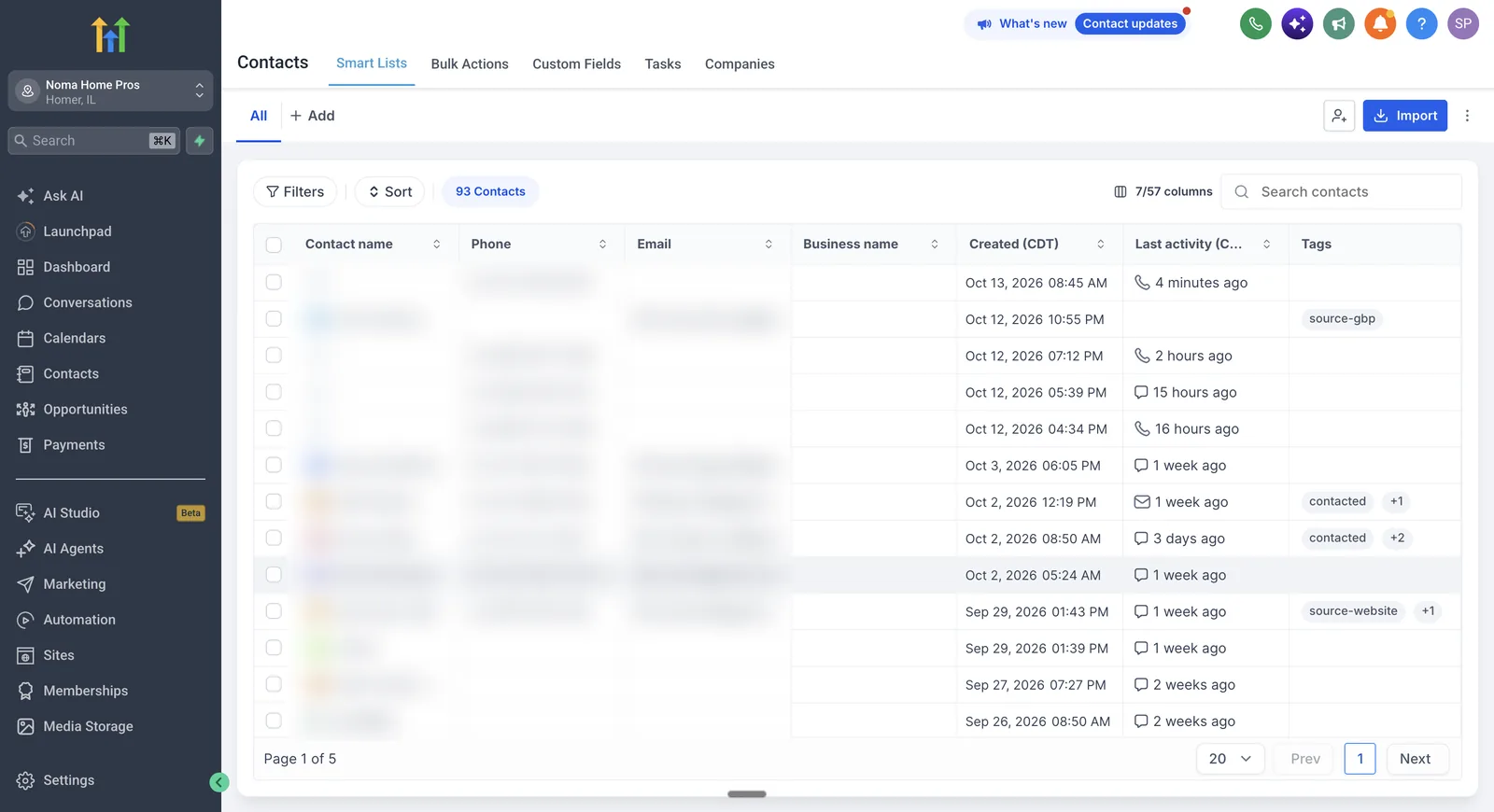Click the blue Import button

1404,116
